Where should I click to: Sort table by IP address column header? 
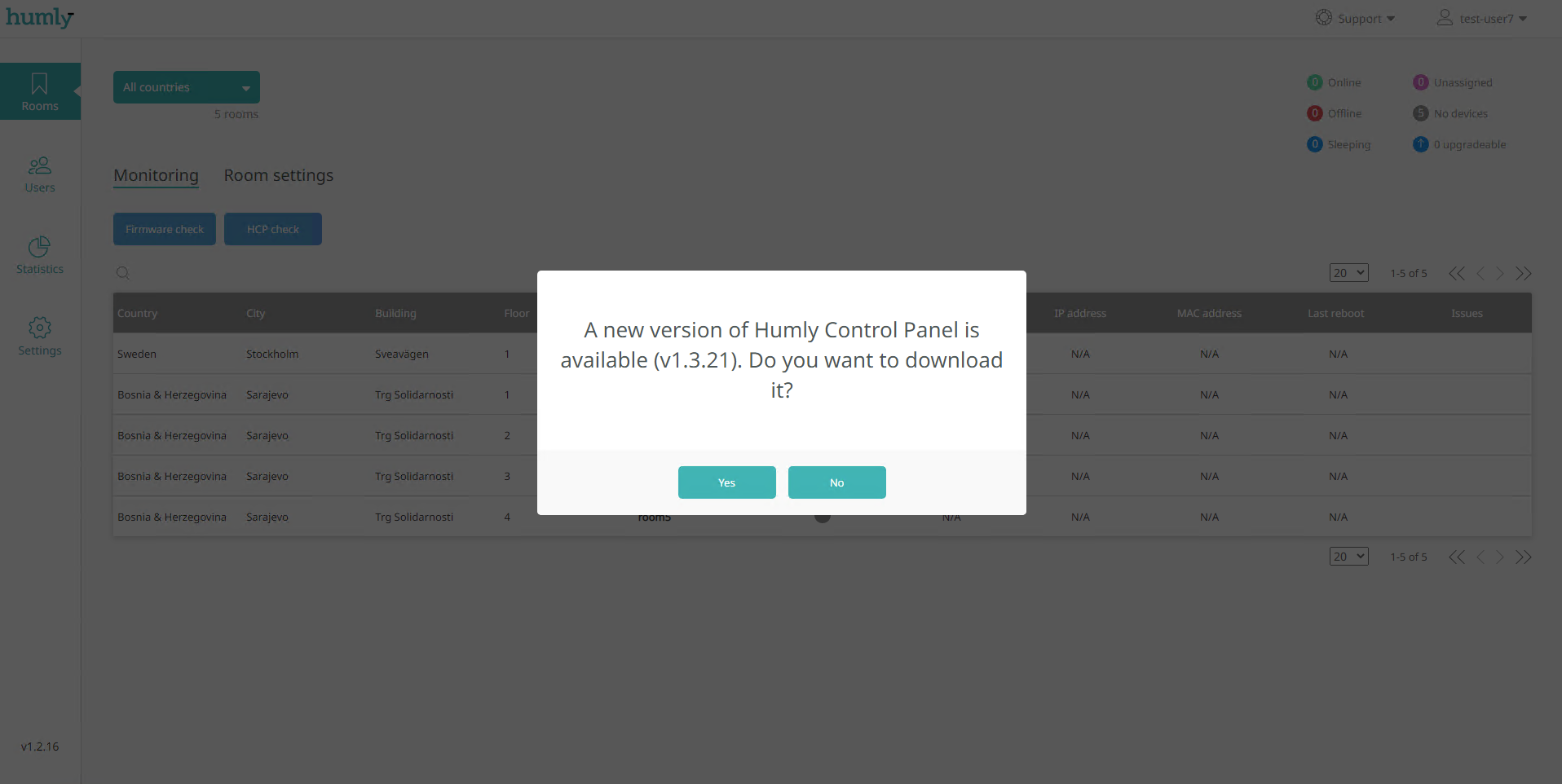(x=1080, y=313)
